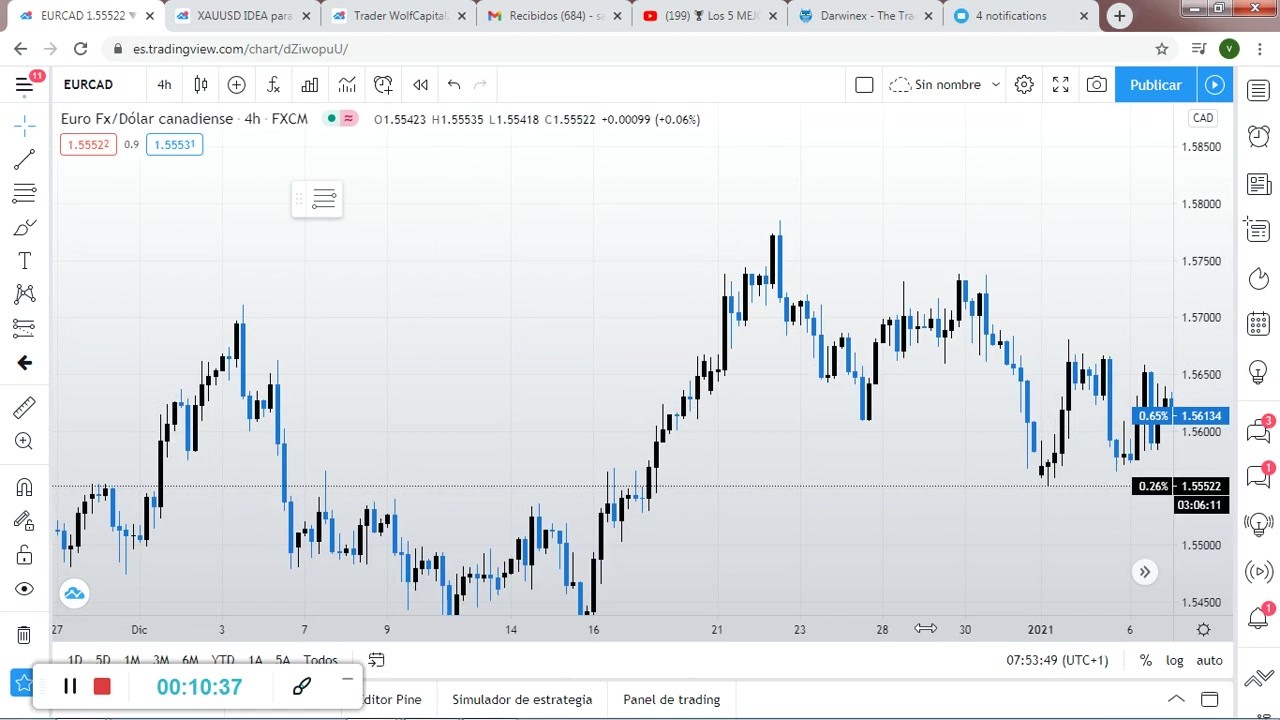Viewport: 1280px width, 720px height.
Task: Switch to Panel de trading tab
Action: pyautogui.click(x=671, y=699)
